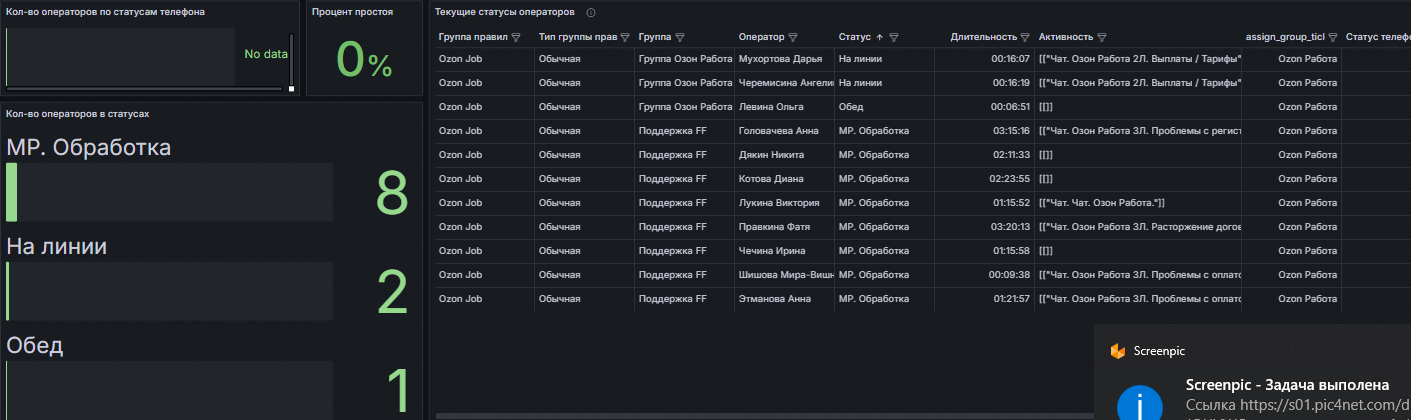Screen dimensions: 1411x420
Task: Select operator cell Котова Диана
Action: pos(784,179)
